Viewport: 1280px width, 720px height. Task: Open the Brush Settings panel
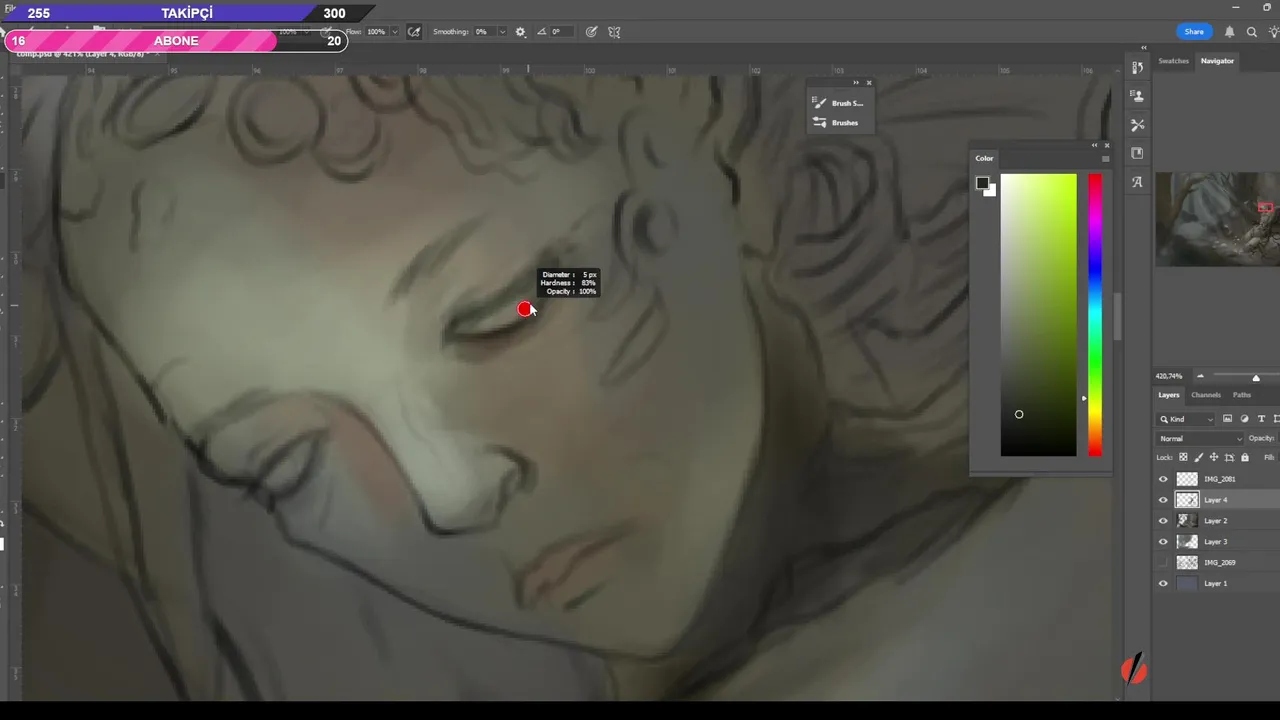838,103
